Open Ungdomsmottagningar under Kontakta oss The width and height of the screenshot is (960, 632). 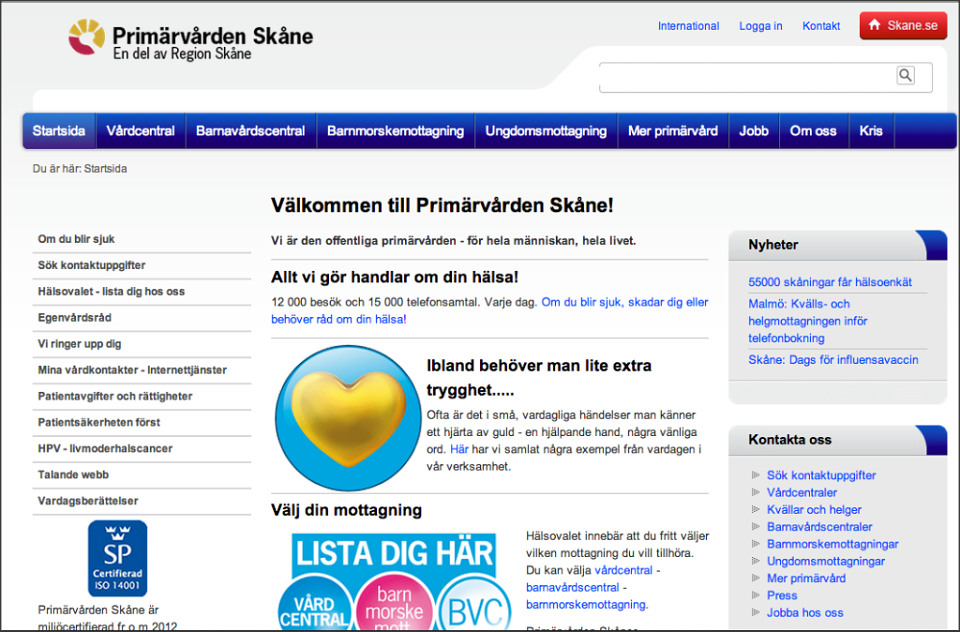[x=825, y=561]
